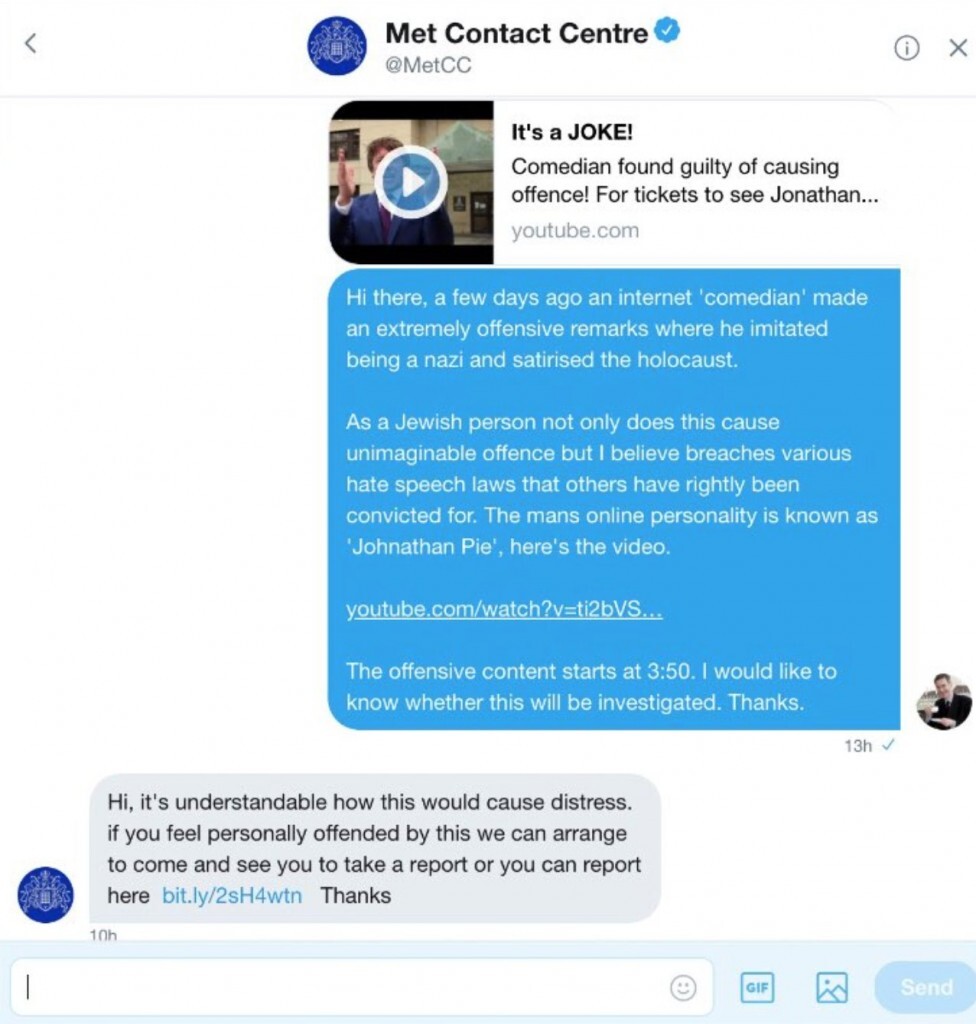Screen dimensions: 976x1024
Task: Click the Send button
Action: (x=926, y=987)
